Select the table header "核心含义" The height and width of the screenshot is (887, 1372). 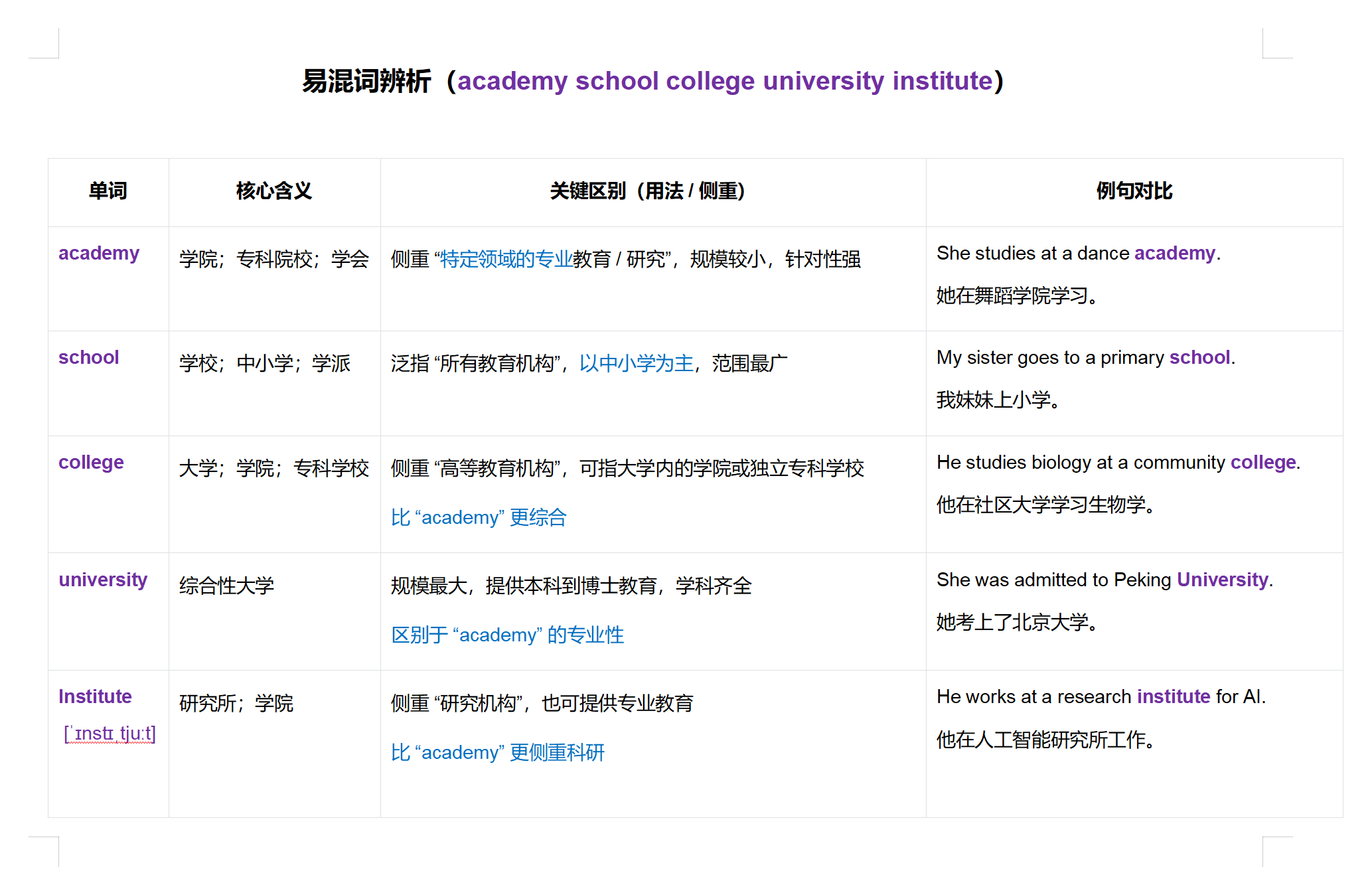(274, 191)
